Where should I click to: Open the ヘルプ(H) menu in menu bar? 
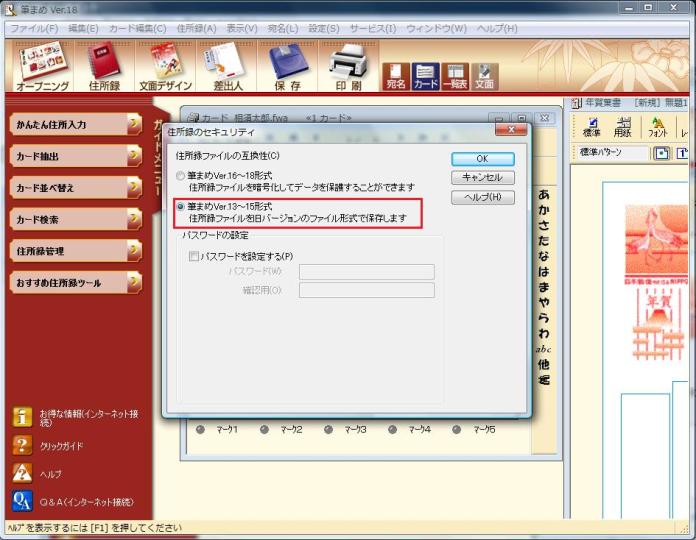point(497,28)
